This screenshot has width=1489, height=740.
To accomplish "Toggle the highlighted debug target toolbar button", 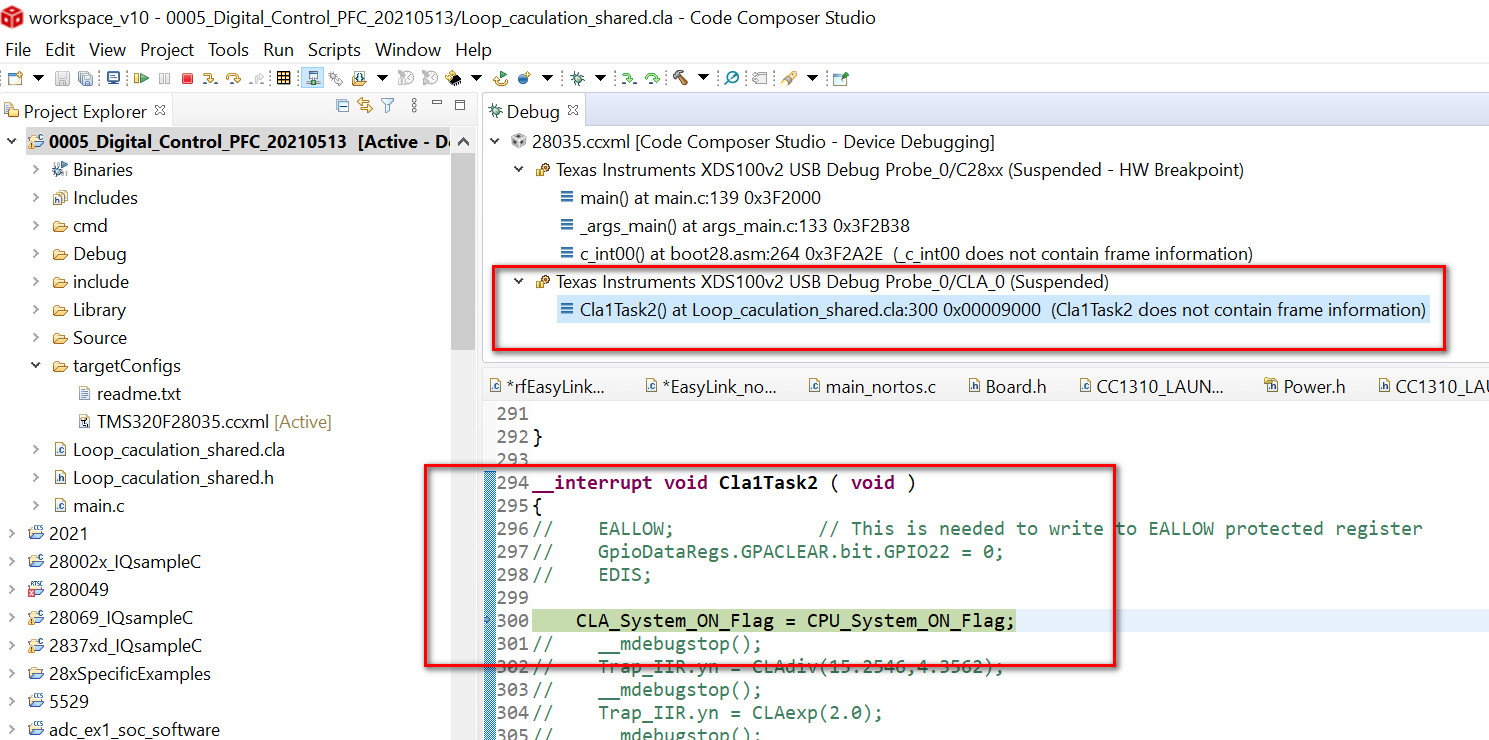I will pos(313,78).
